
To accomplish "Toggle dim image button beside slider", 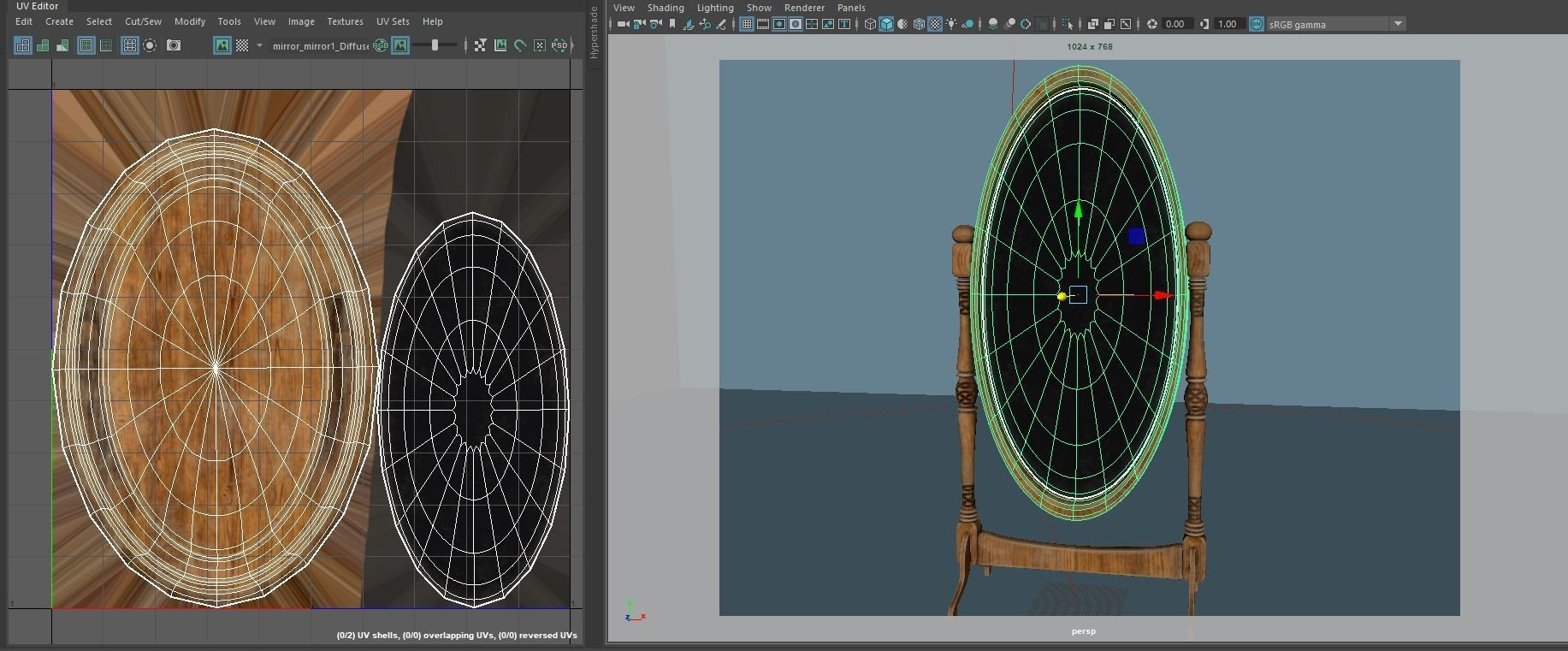I will click(399, 45).
